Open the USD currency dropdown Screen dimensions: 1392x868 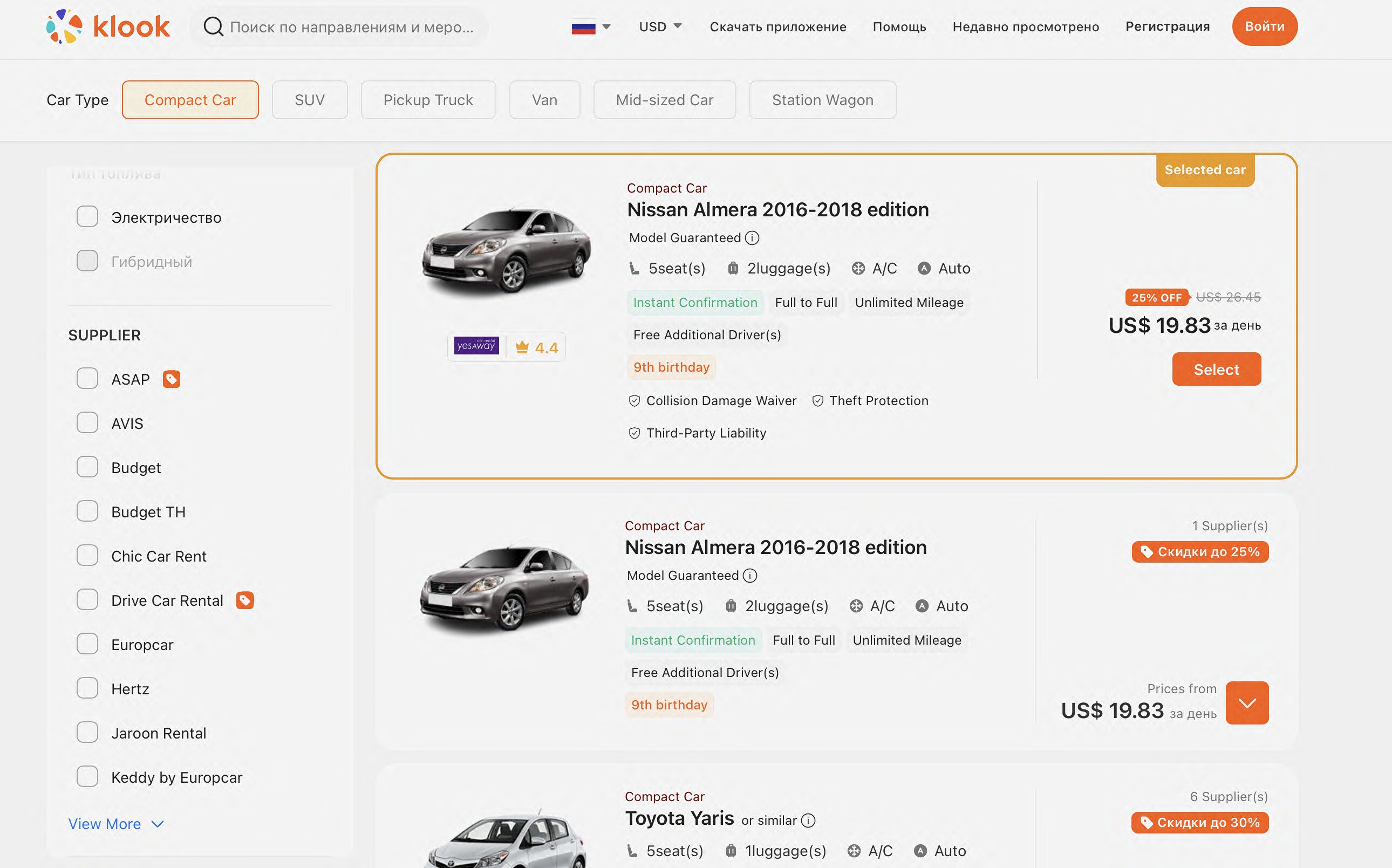pos(660,26)
